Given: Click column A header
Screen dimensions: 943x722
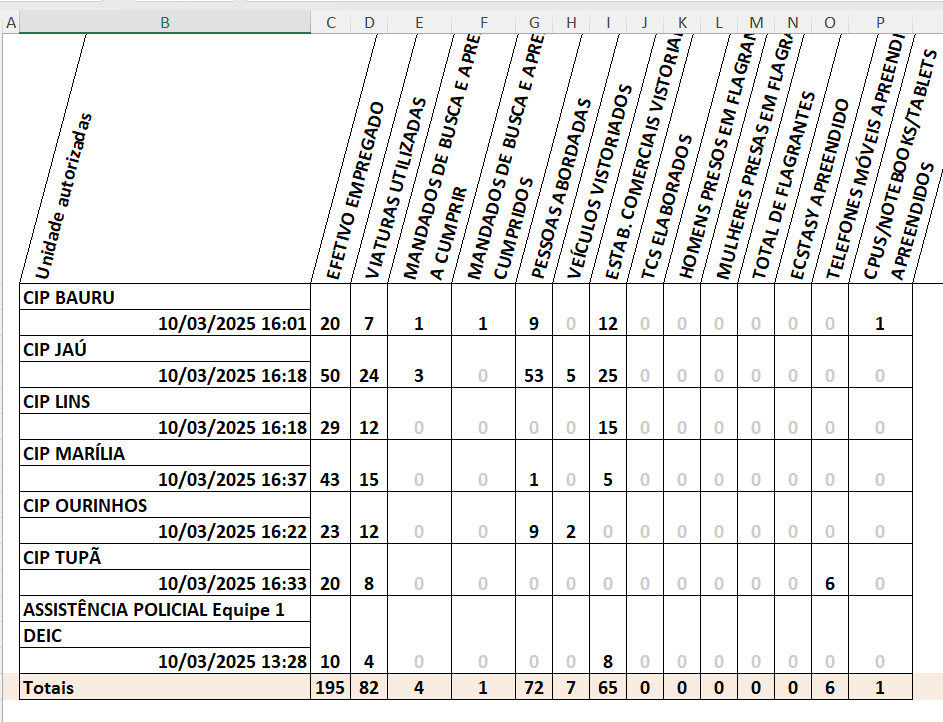Looking at the screenshot, I should click(x=10, y=22).
